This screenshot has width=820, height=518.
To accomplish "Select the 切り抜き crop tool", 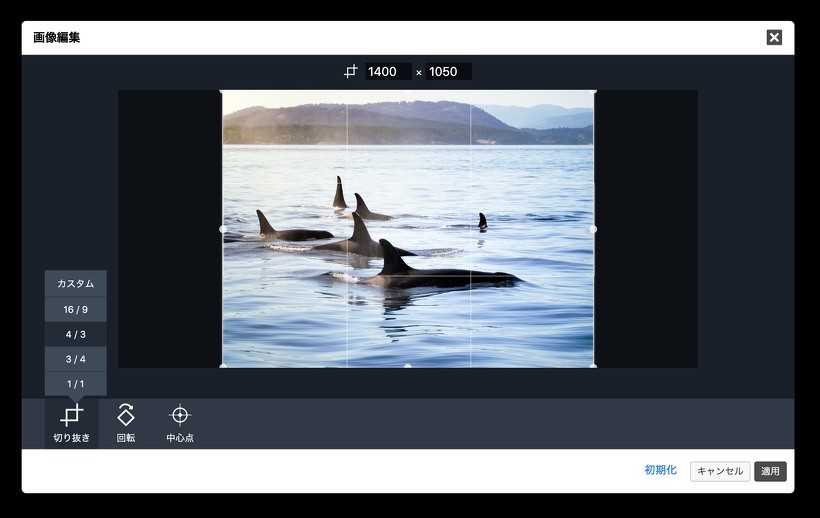I will tap(72, 423).
